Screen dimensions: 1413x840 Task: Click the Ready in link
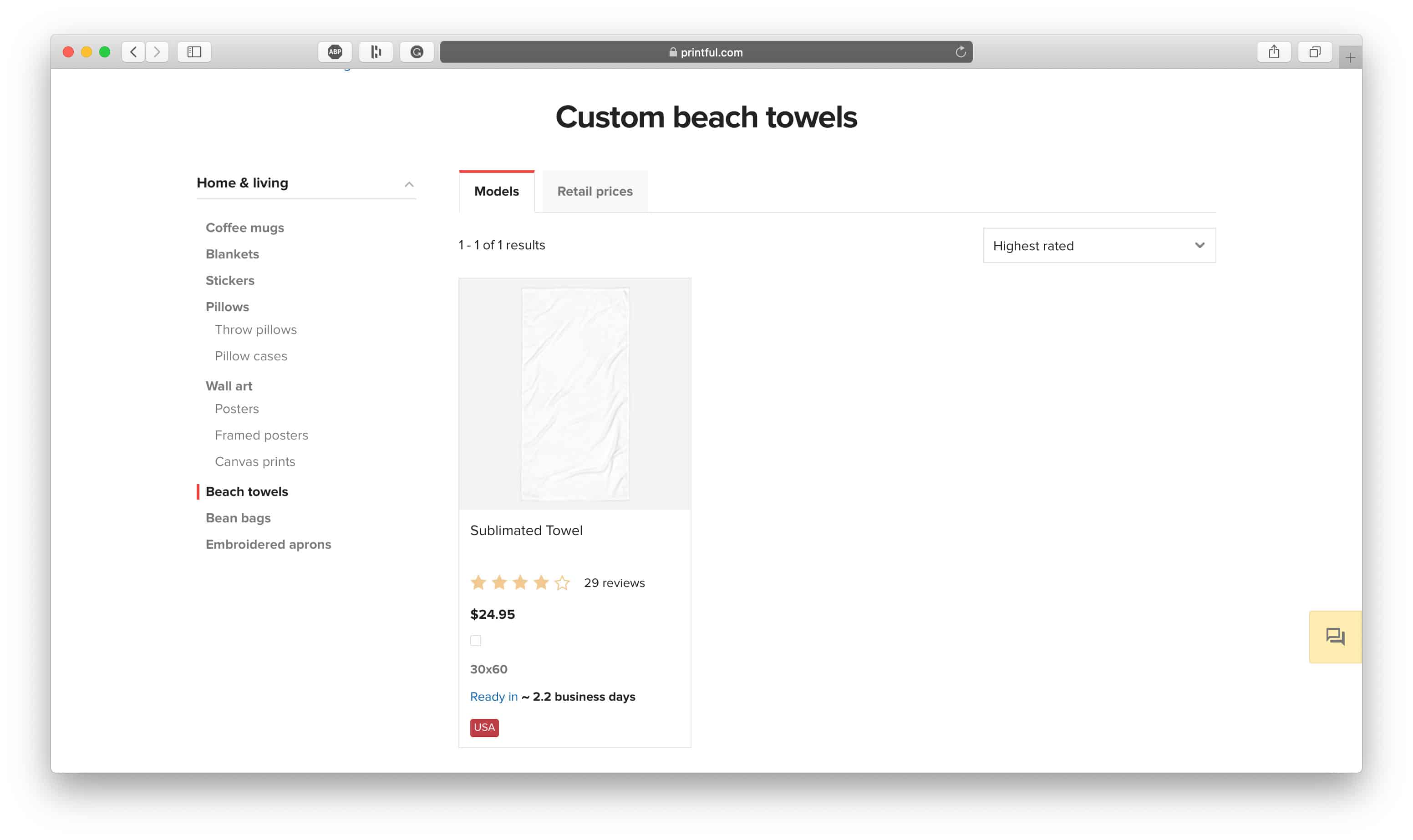pyautogui.click(x=493, y=697)
